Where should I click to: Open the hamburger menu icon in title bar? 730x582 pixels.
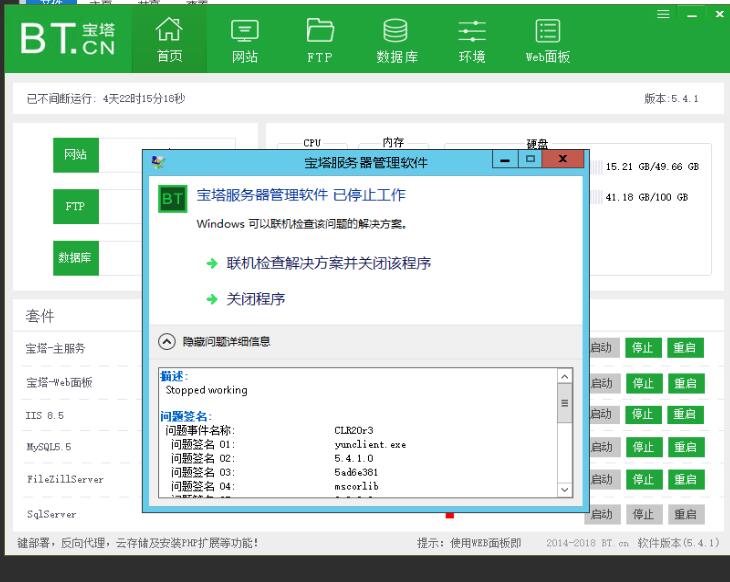pos(663,14)
